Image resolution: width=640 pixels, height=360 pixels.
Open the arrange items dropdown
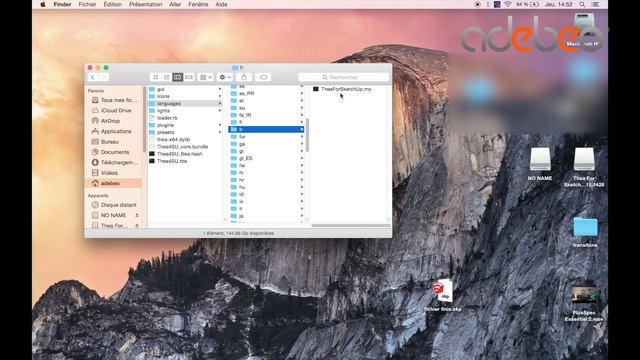point(206,77)
